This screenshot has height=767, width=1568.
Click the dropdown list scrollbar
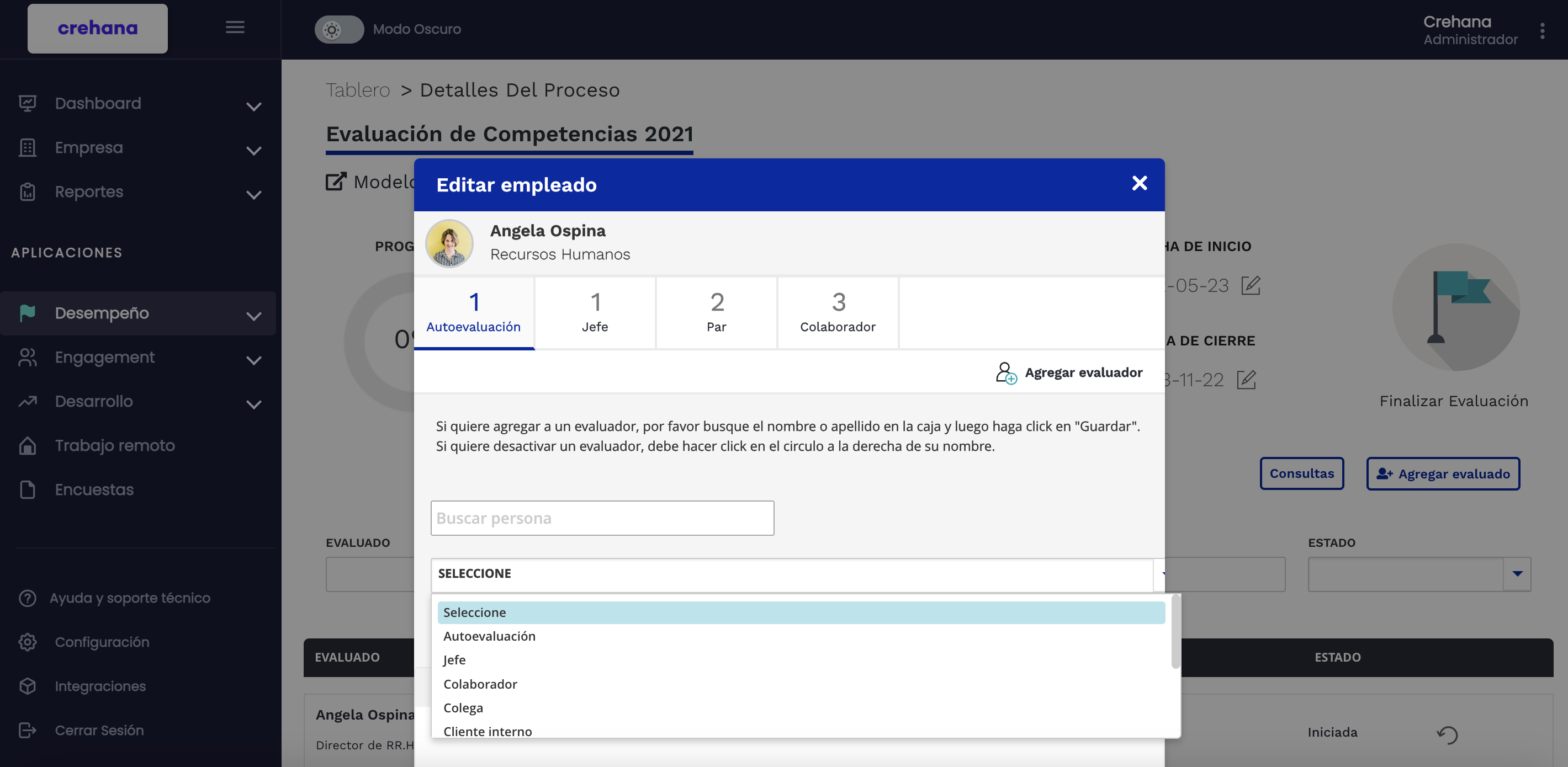(1175, 632)
